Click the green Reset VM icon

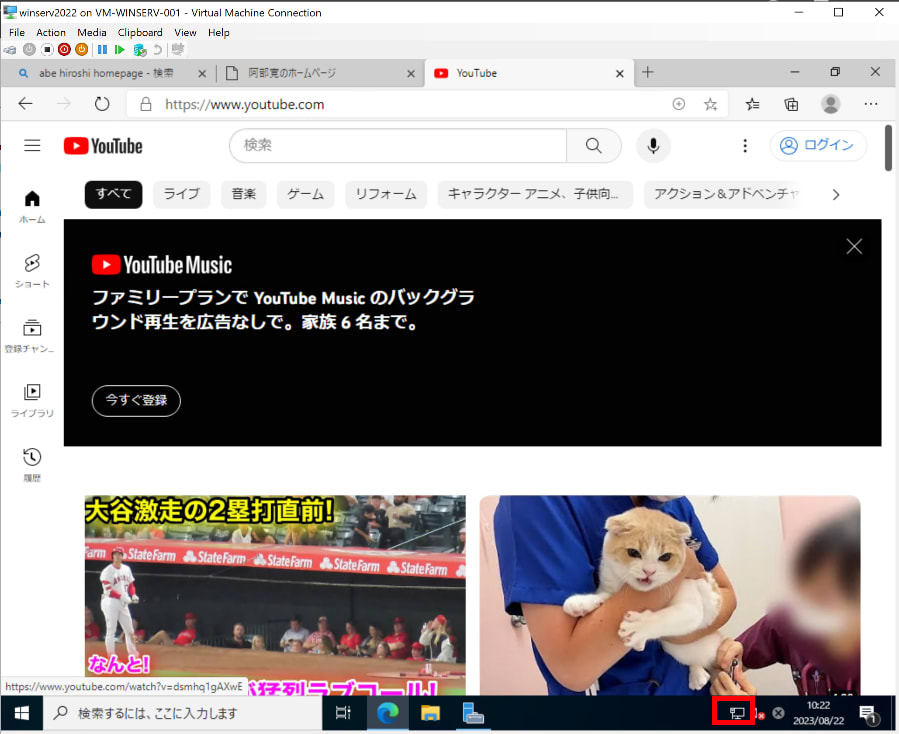[x=119, y=50]
